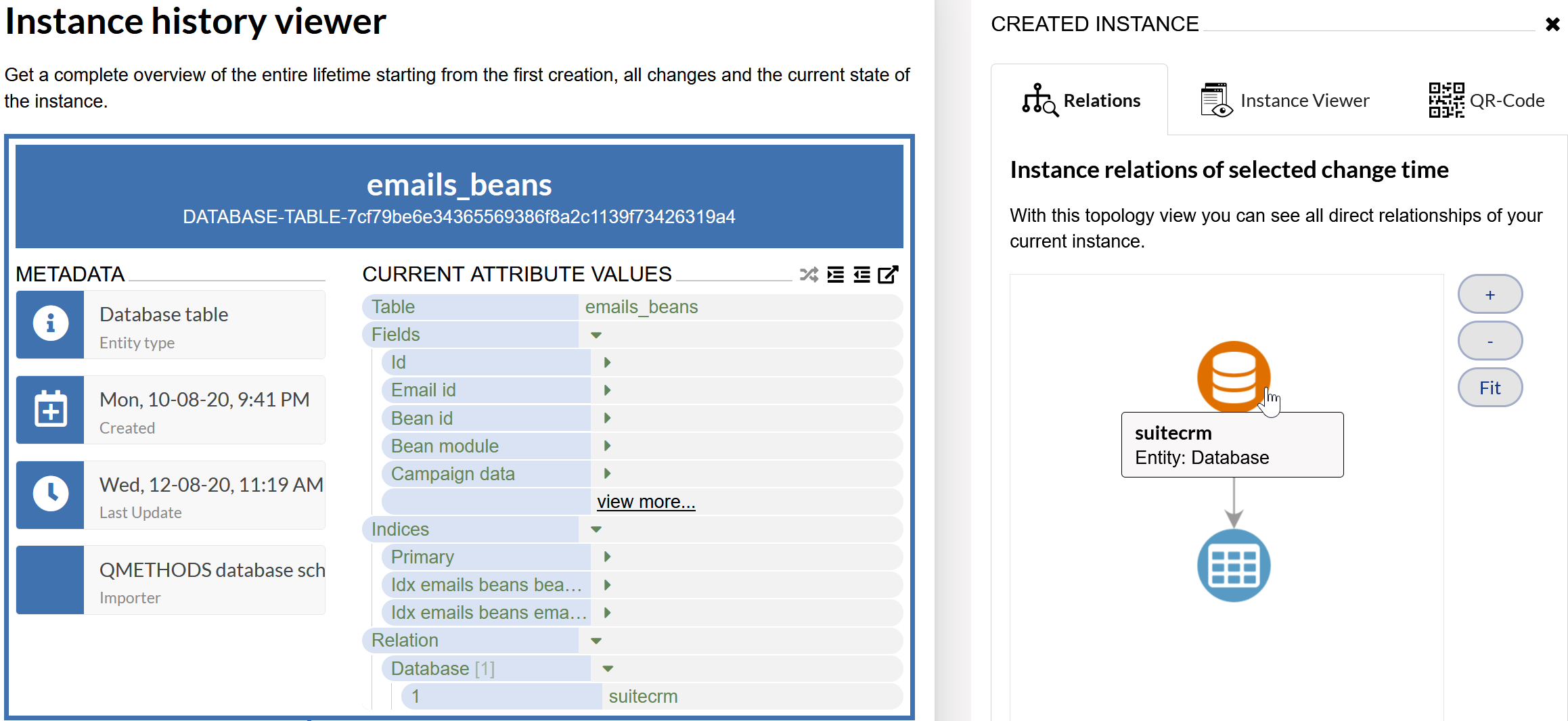Click the Indices attribute label
Image resolution: width=1568 pixels, height=721 pixels.
pos(400,530)
